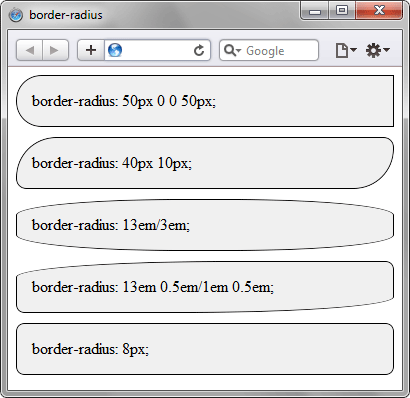Reload the page with the refresh arrow
This screenshot has width=410, height=398.
tap(199, 50)
